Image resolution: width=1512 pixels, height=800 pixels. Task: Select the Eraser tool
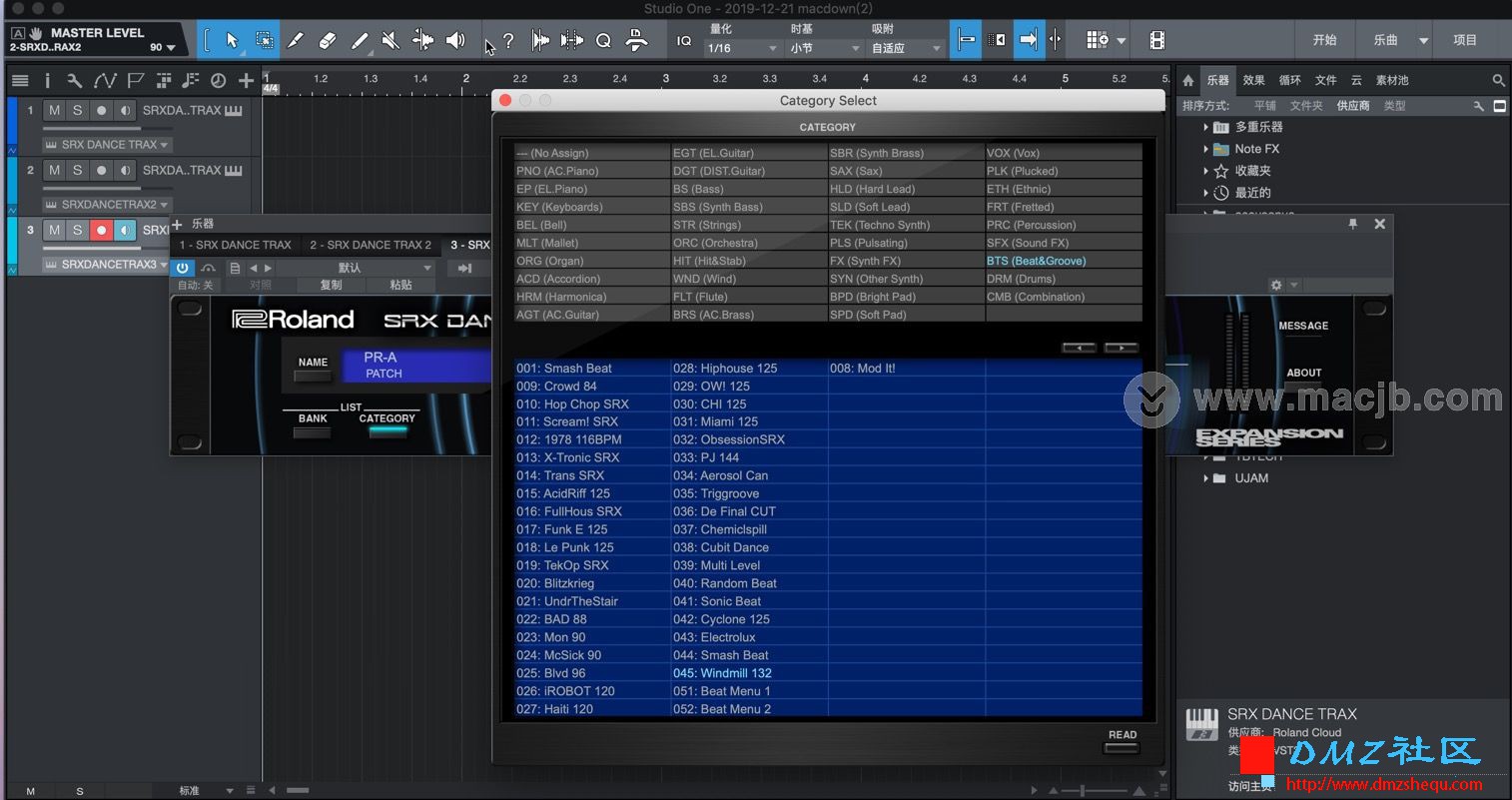pyautogui.click(x=328, y=40)
